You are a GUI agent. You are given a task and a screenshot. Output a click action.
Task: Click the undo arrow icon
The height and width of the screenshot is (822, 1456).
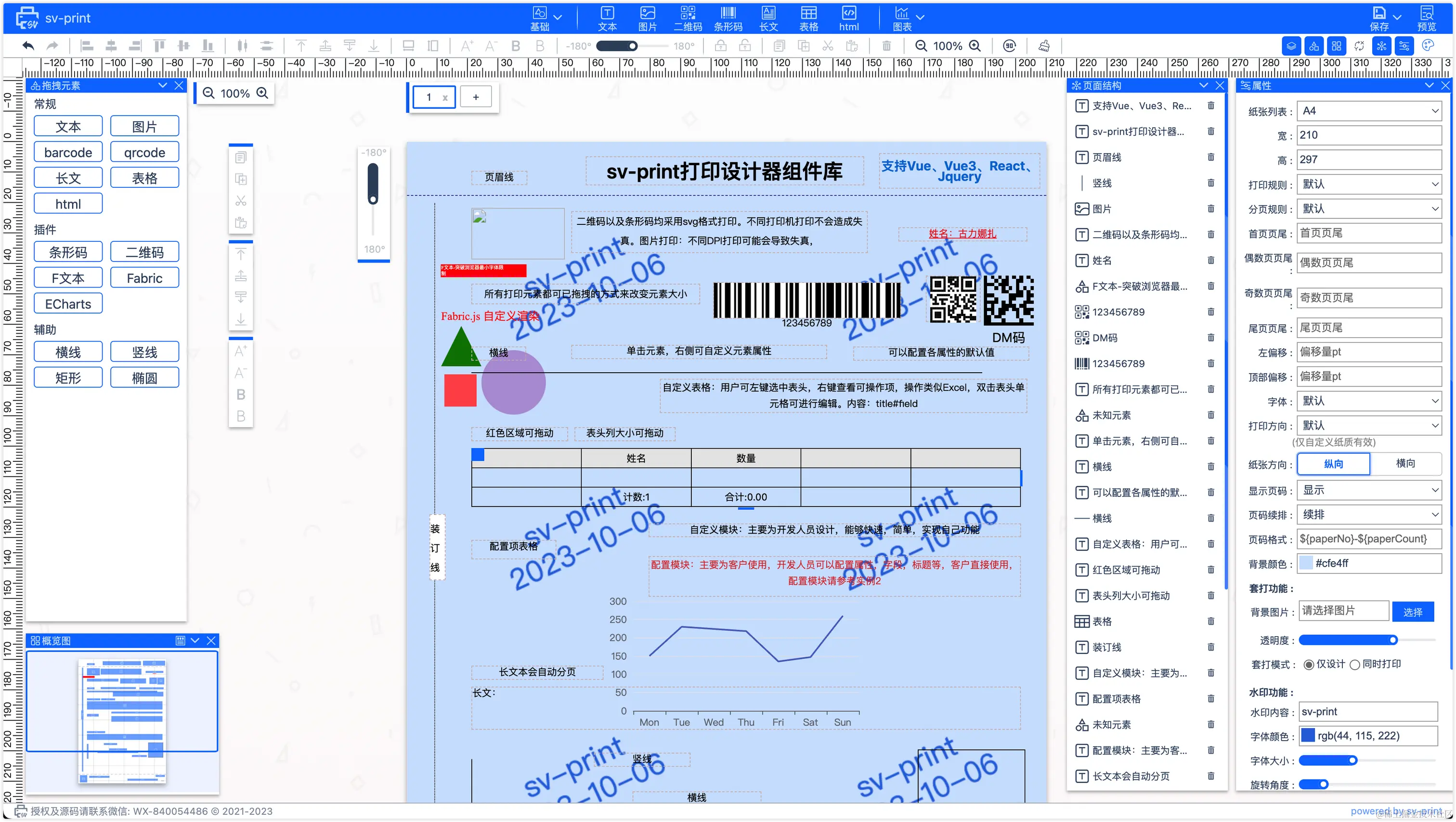pyautogui.click(x=28, y=46)
